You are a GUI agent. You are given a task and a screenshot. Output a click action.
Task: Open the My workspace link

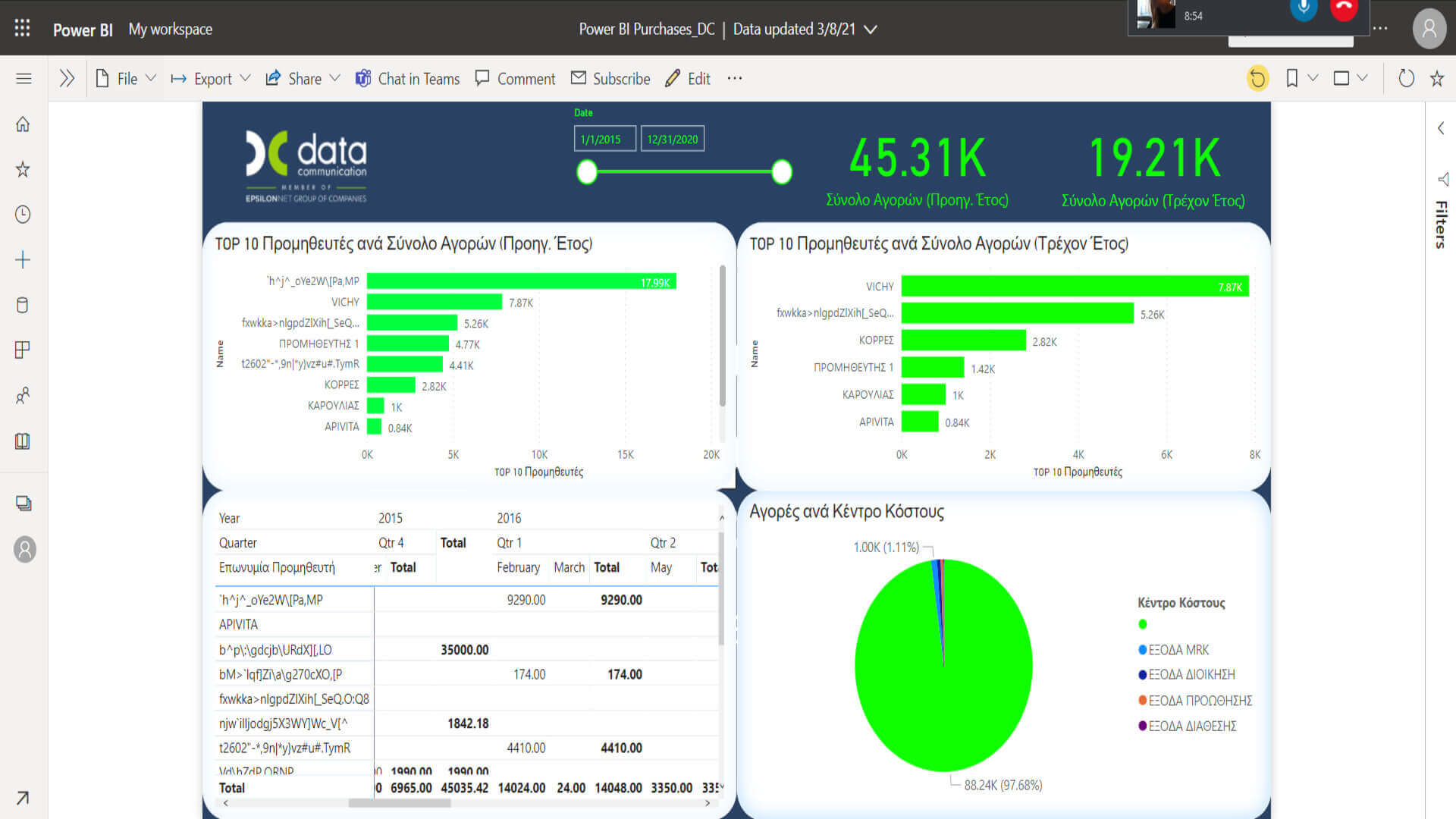click(170, 29)
